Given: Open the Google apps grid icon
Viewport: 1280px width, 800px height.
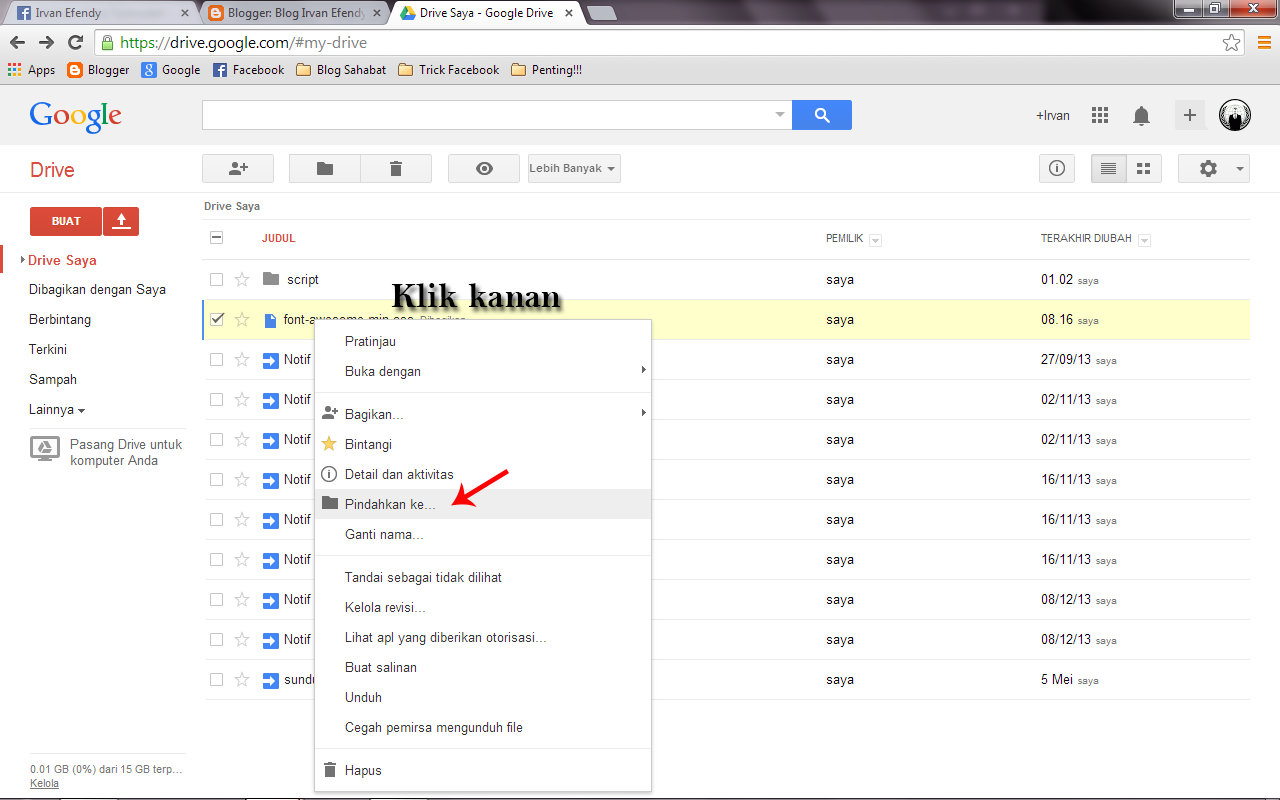Looking at the screenshot, I should pyautogui.click(x=1100, y=115).
